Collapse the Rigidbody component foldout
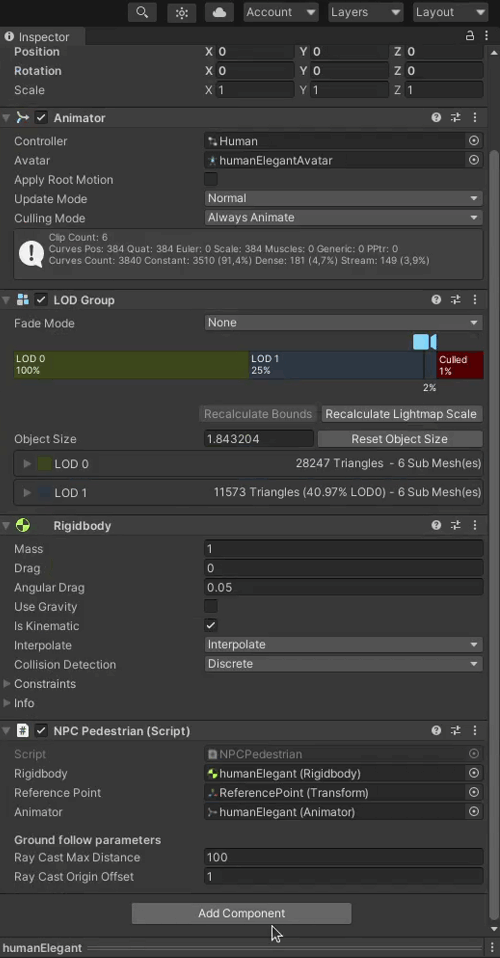Image resolution: width=500 pixels, height=958 pixels. 6,525
